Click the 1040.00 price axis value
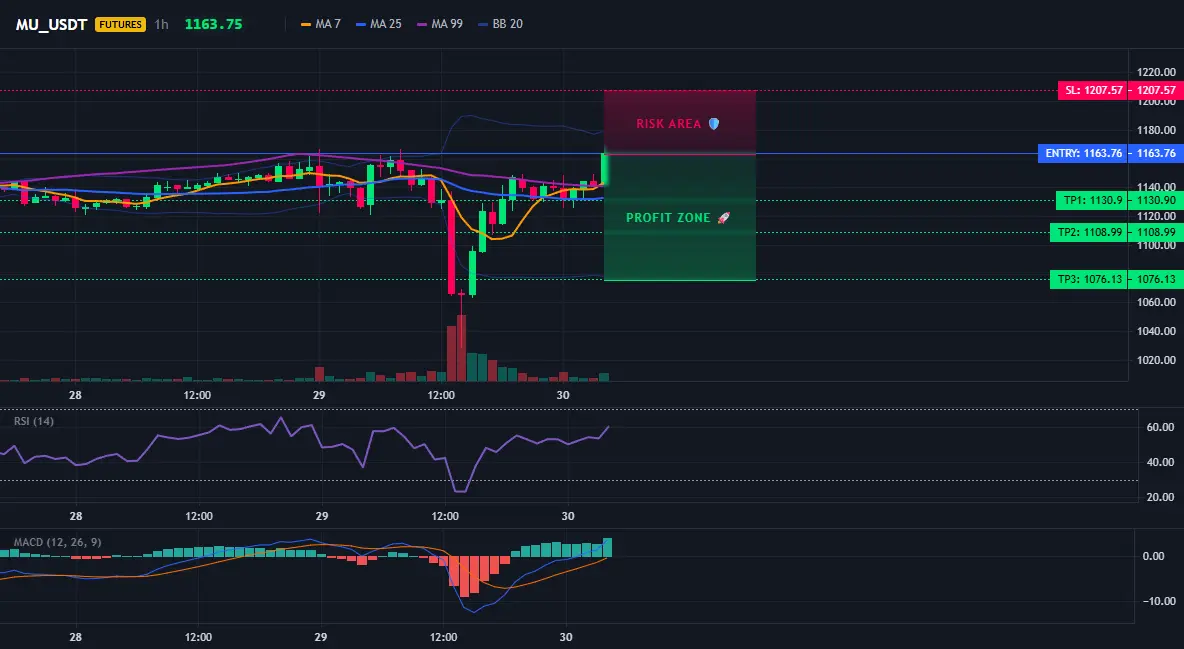The image size is (1184, 649). coord(1156,331)
